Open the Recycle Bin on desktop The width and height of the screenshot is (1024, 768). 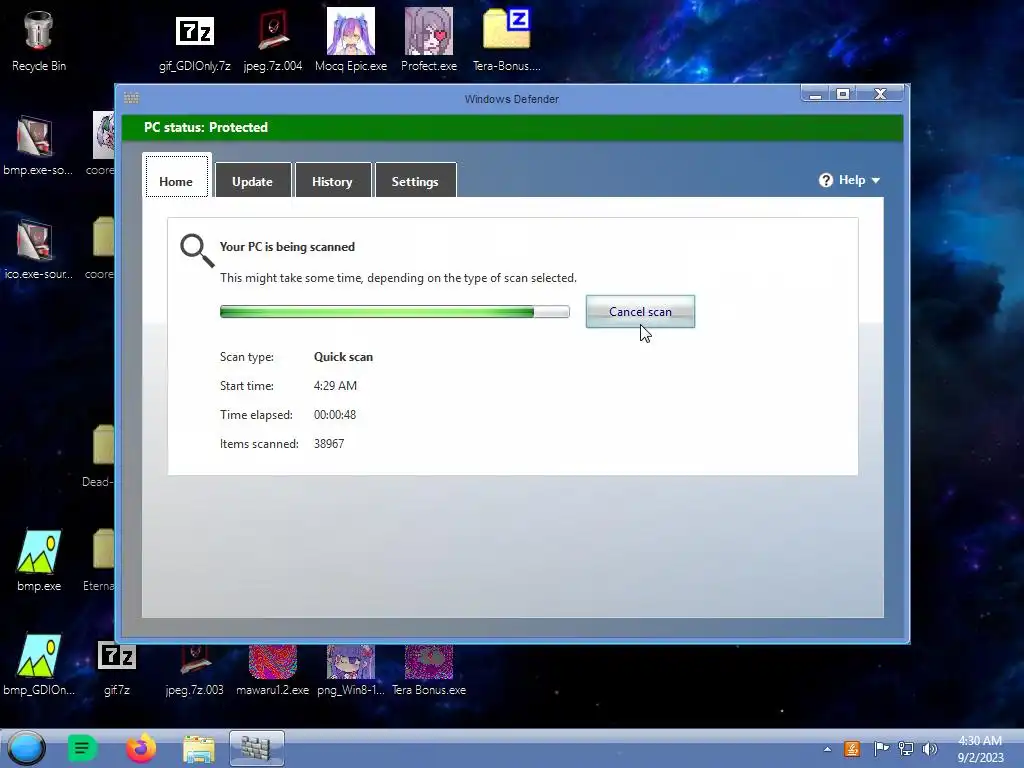(39, 40)
